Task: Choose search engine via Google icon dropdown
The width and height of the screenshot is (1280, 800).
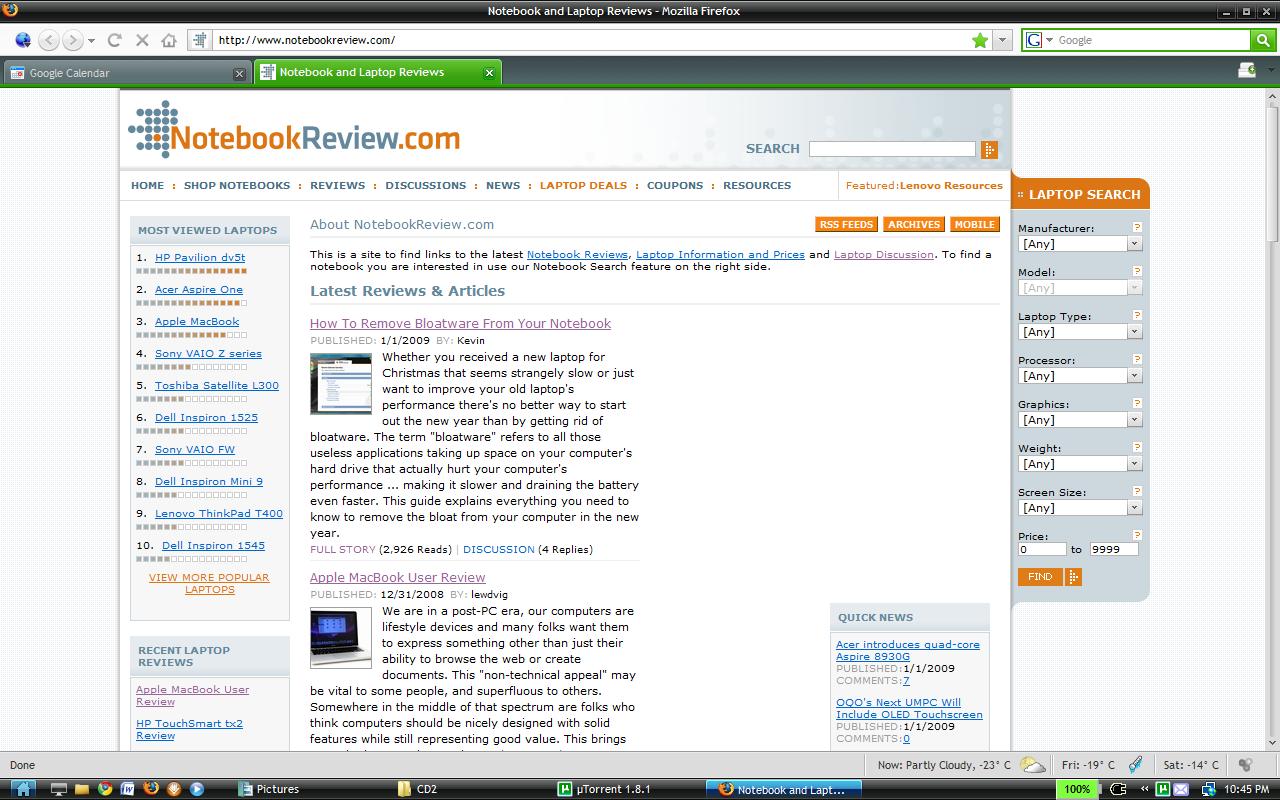Action: [x=1040, y=40]
